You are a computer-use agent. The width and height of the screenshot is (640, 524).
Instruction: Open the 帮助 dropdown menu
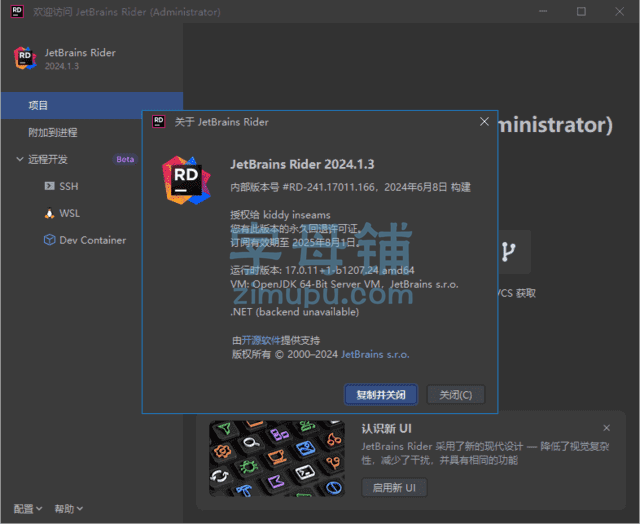click(x=69, y=508)
